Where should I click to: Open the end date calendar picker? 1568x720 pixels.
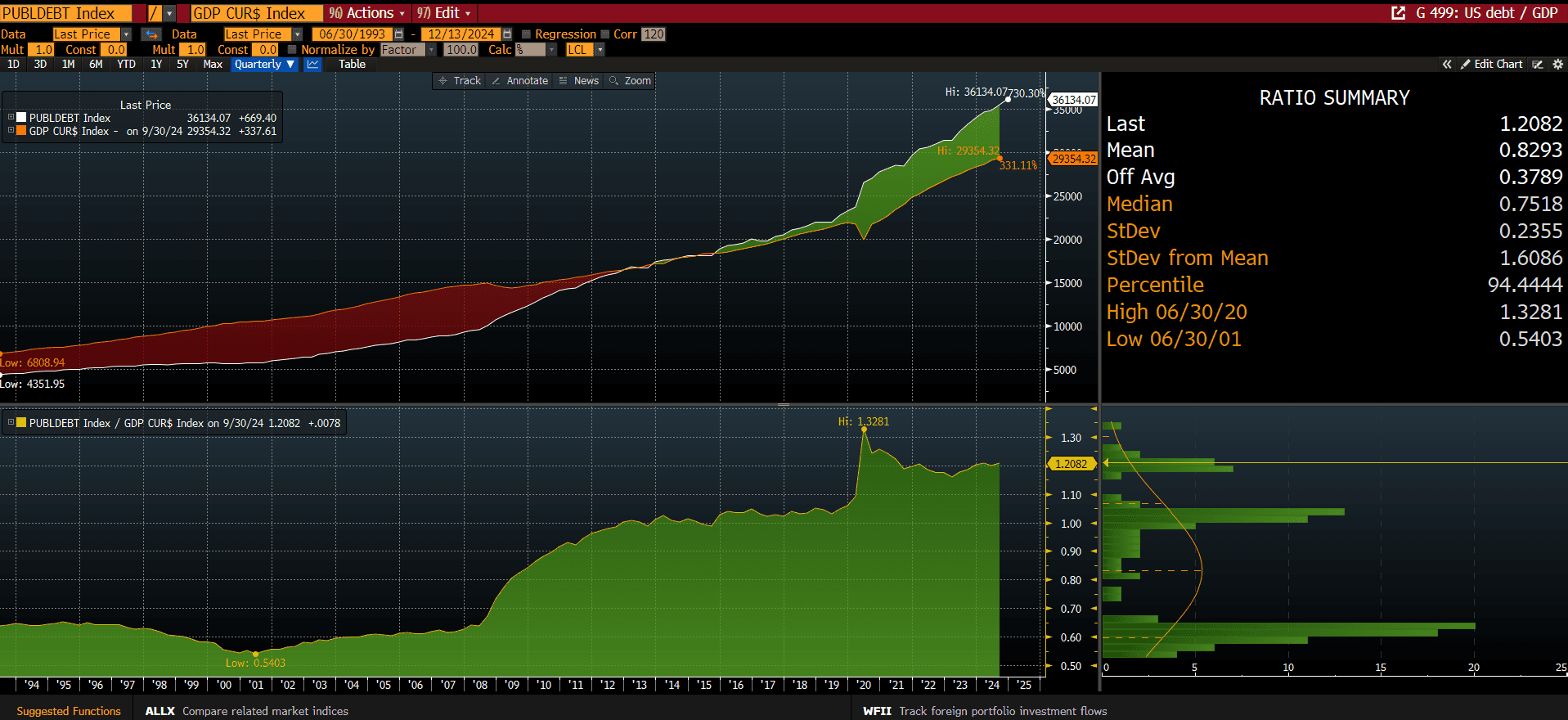507,34
